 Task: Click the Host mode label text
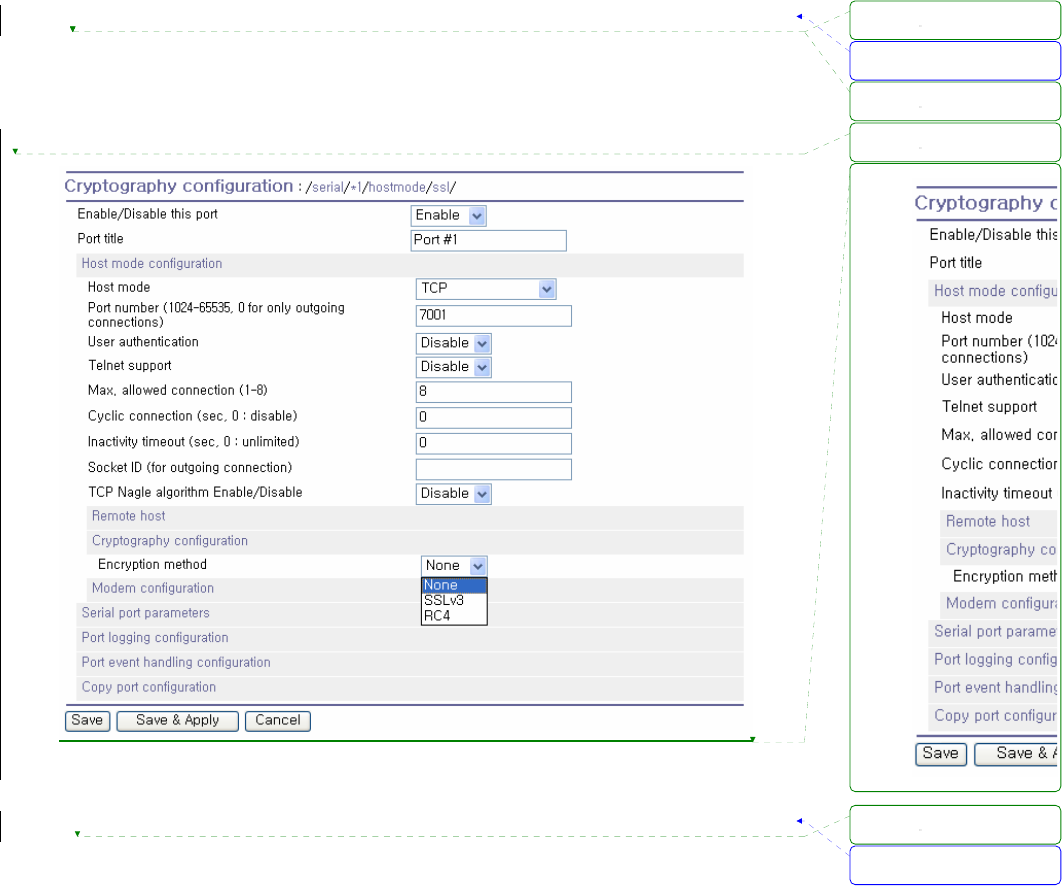click(x=119, y=288)
